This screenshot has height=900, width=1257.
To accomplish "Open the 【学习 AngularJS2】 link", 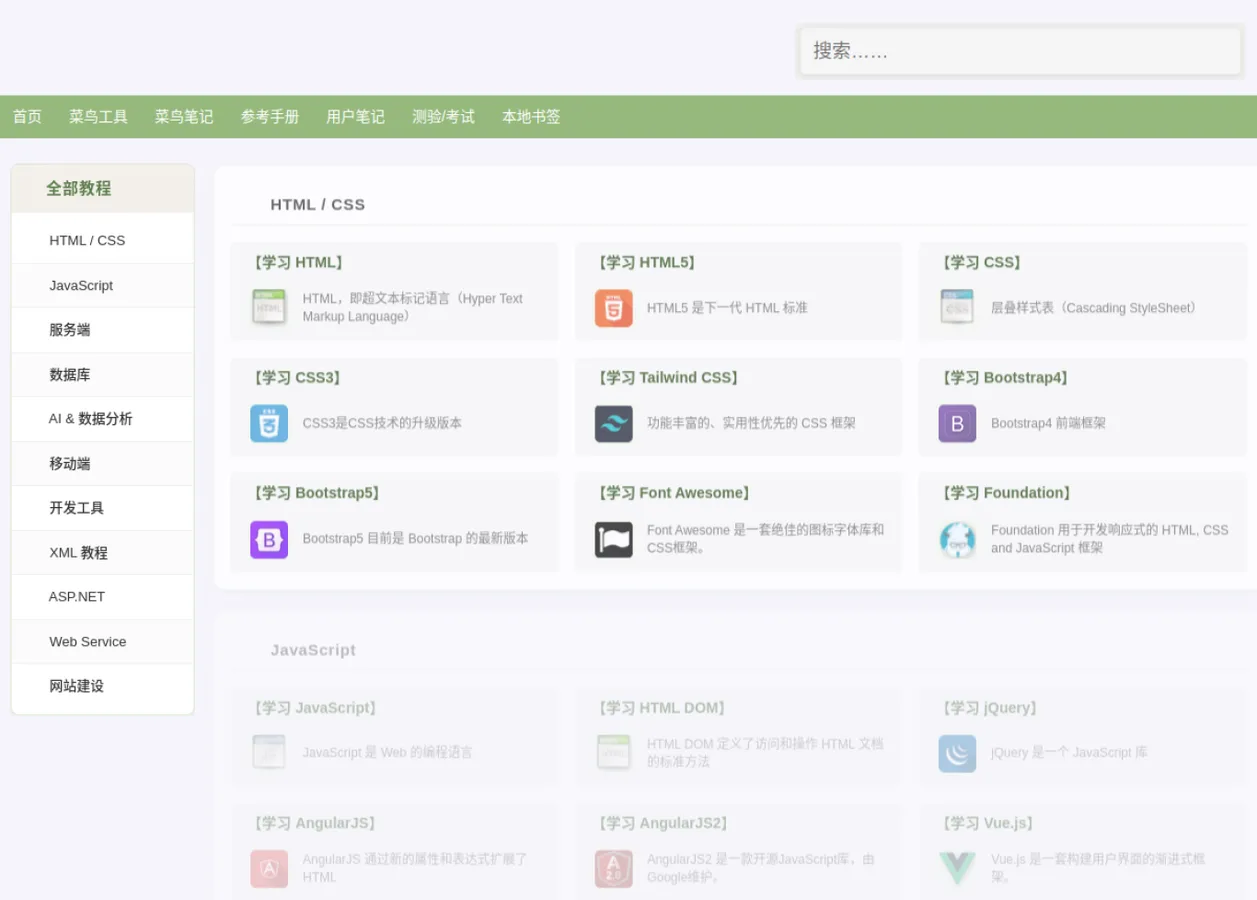I will pos(663,823).
